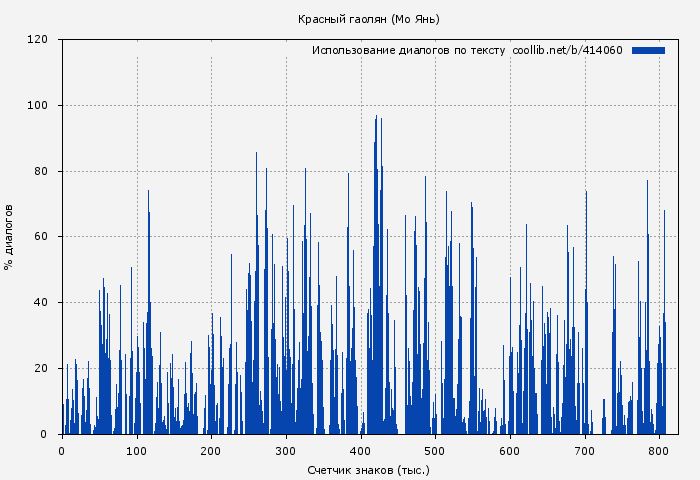
Task: Click the 800 tick label on x-axis
Action: click(x=659, y=451)
